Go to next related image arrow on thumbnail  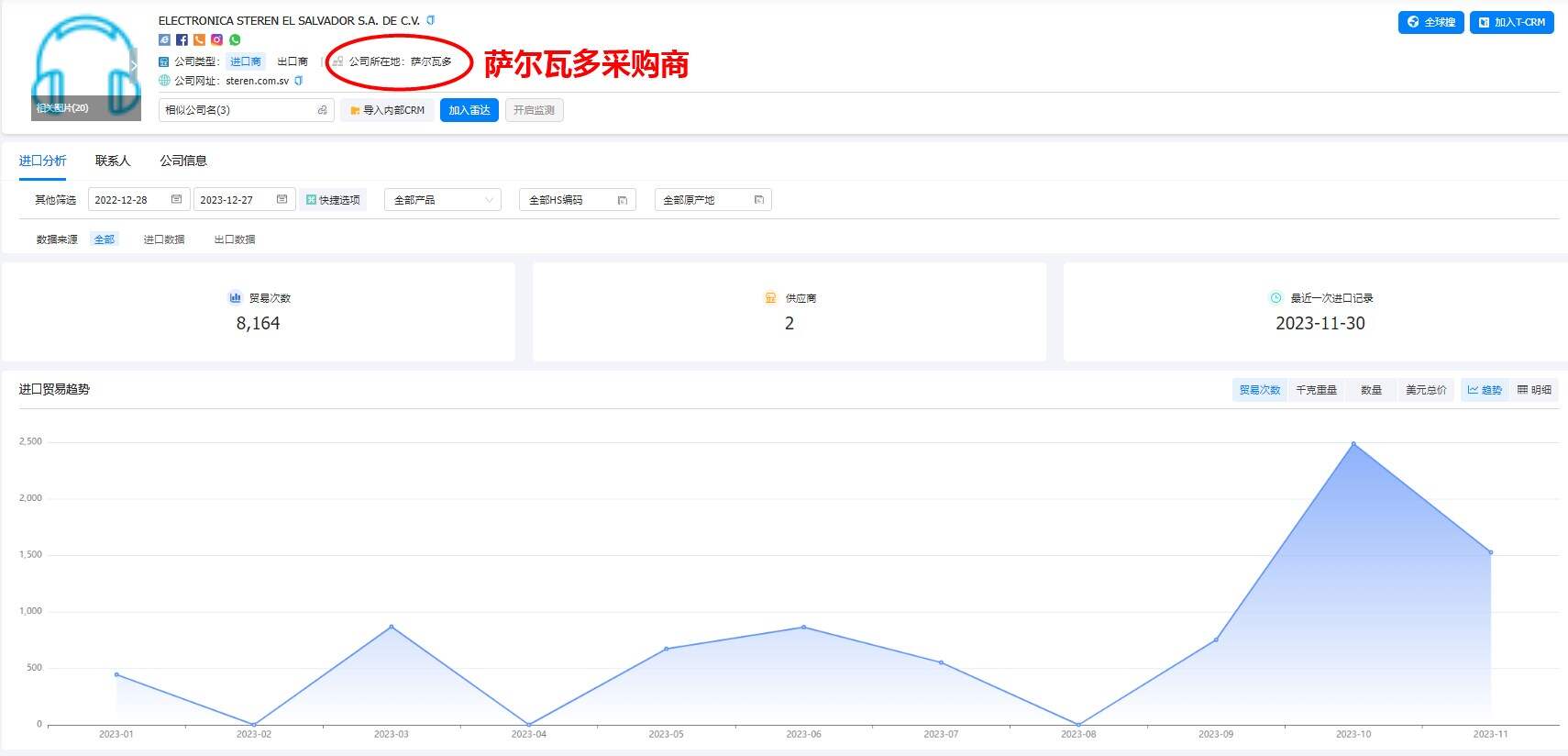[x=133, y=66]
